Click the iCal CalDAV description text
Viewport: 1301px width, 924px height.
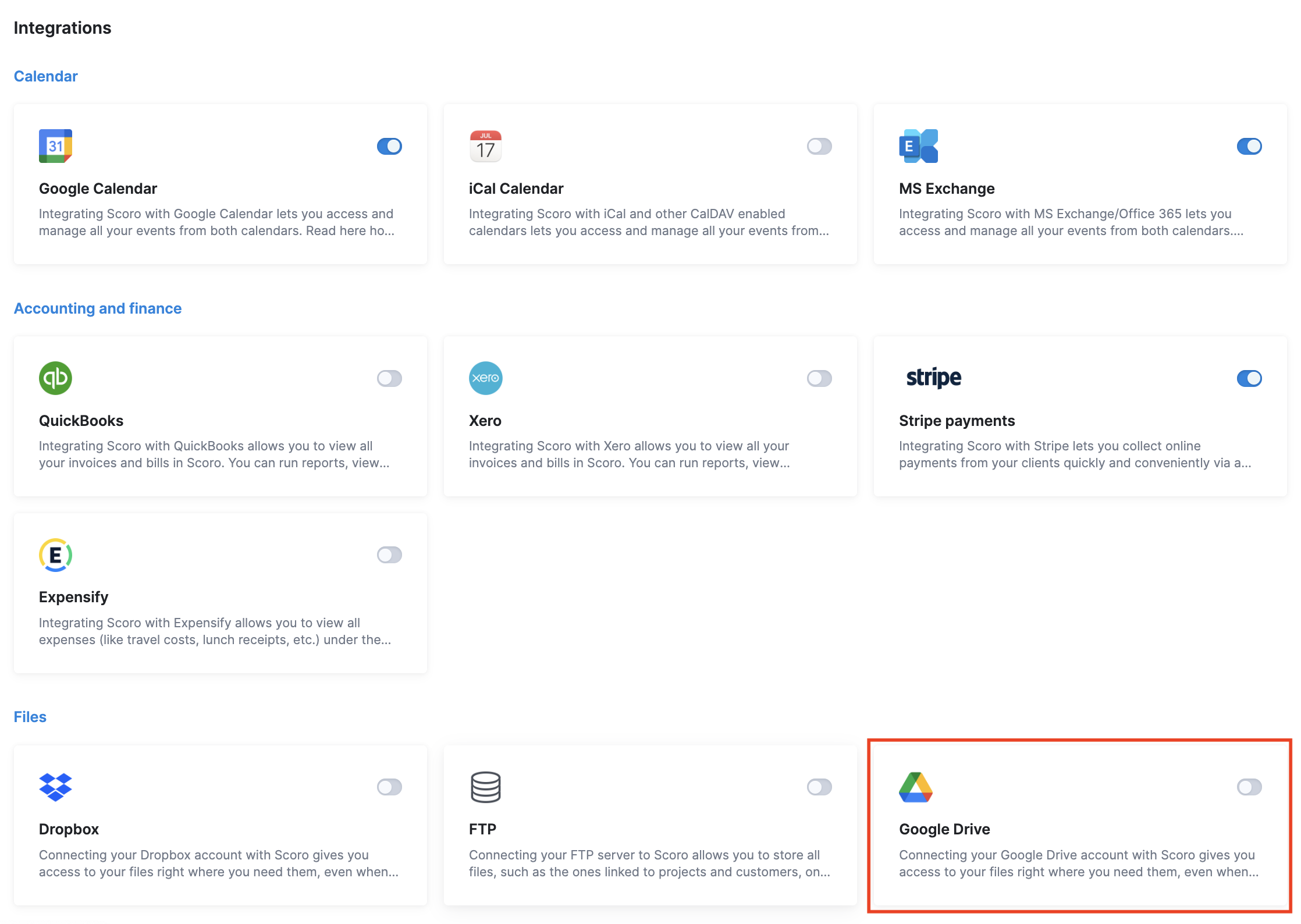click(649, 222)
